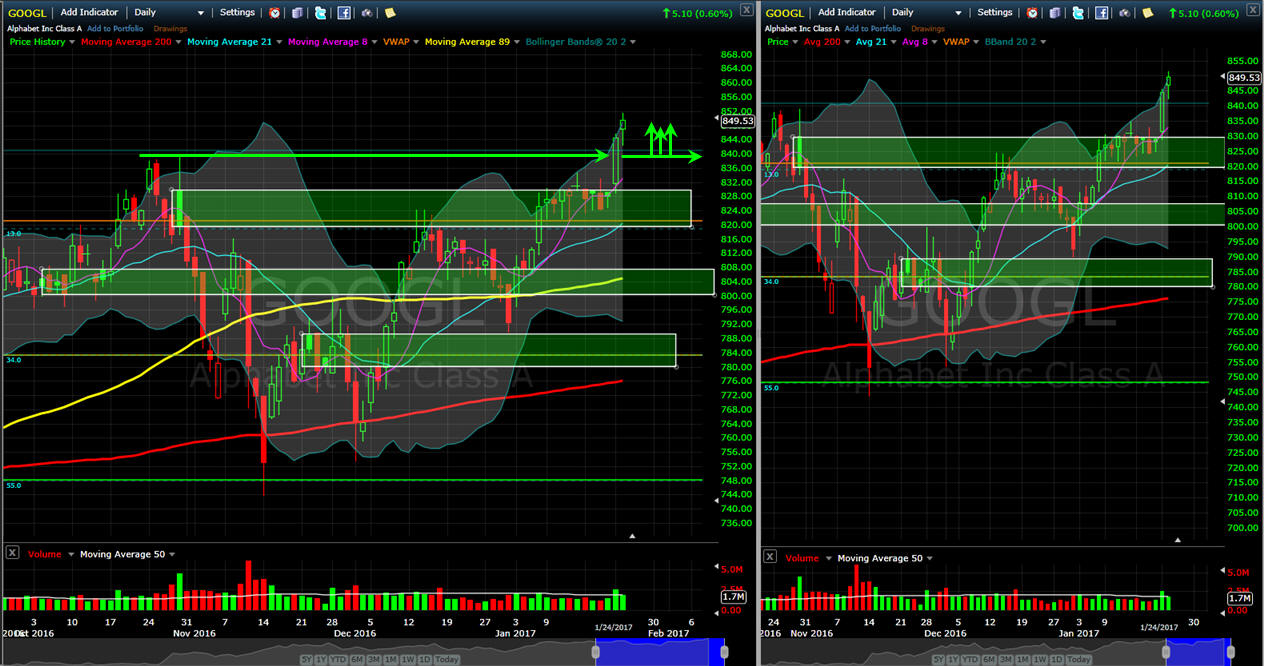Image resolution: width=1264 pixels, height=666 pixels.
Task: Click the 849.53 price label in left chart
Action: click(x=738, y=120)
